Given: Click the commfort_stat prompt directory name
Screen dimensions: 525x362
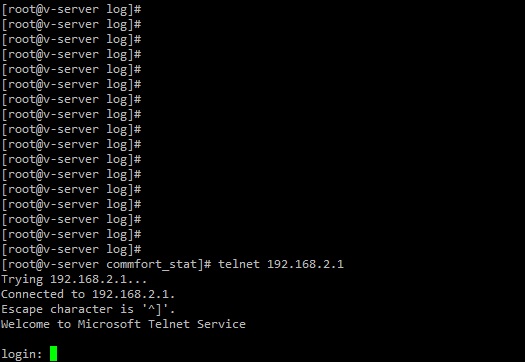Looking at the screenshot, I should [x=152, y=265].
